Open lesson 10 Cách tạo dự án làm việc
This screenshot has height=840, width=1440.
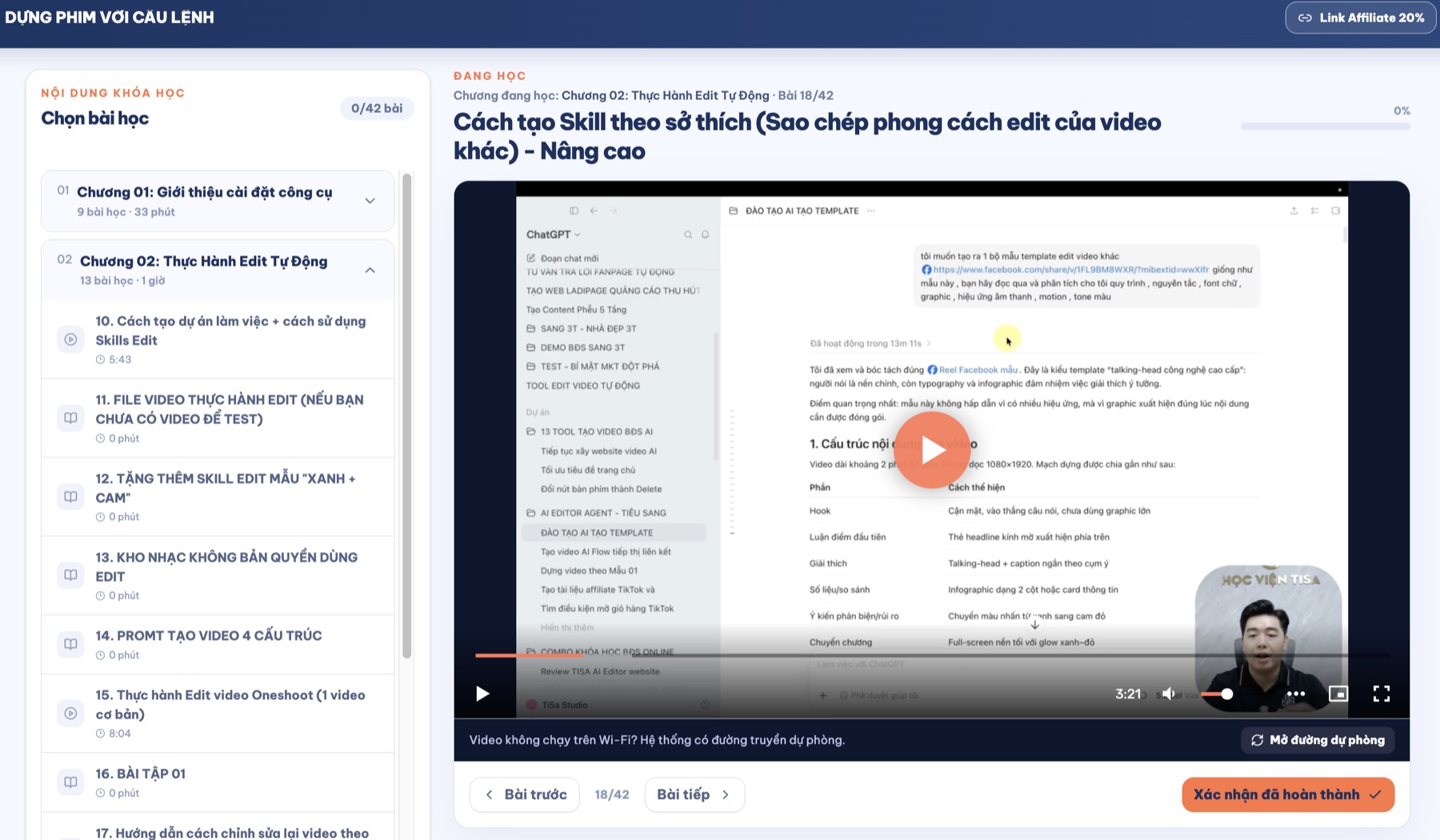click(218, 339)
